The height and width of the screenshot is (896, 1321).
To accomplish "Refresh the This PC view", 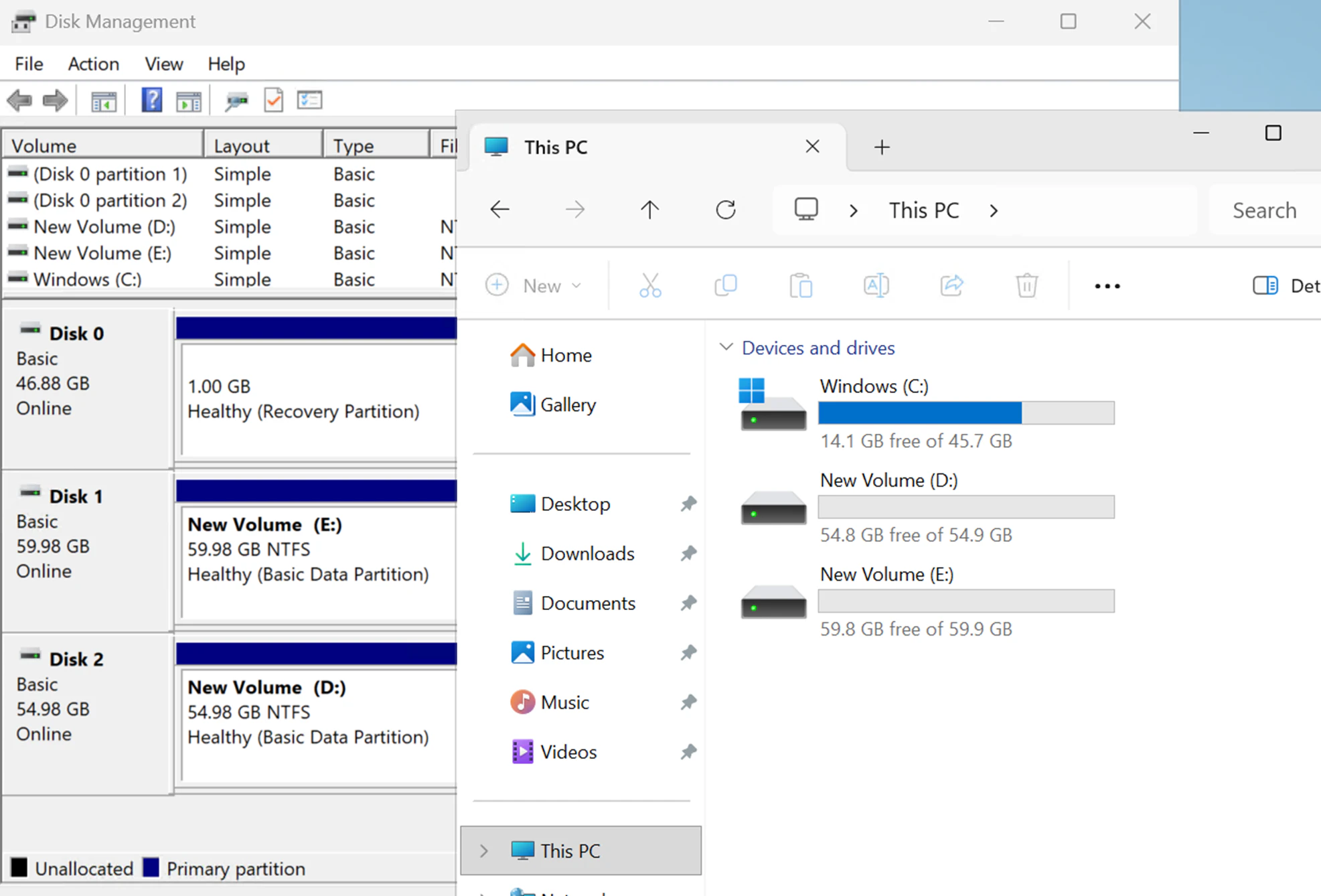I will [725, 210].
